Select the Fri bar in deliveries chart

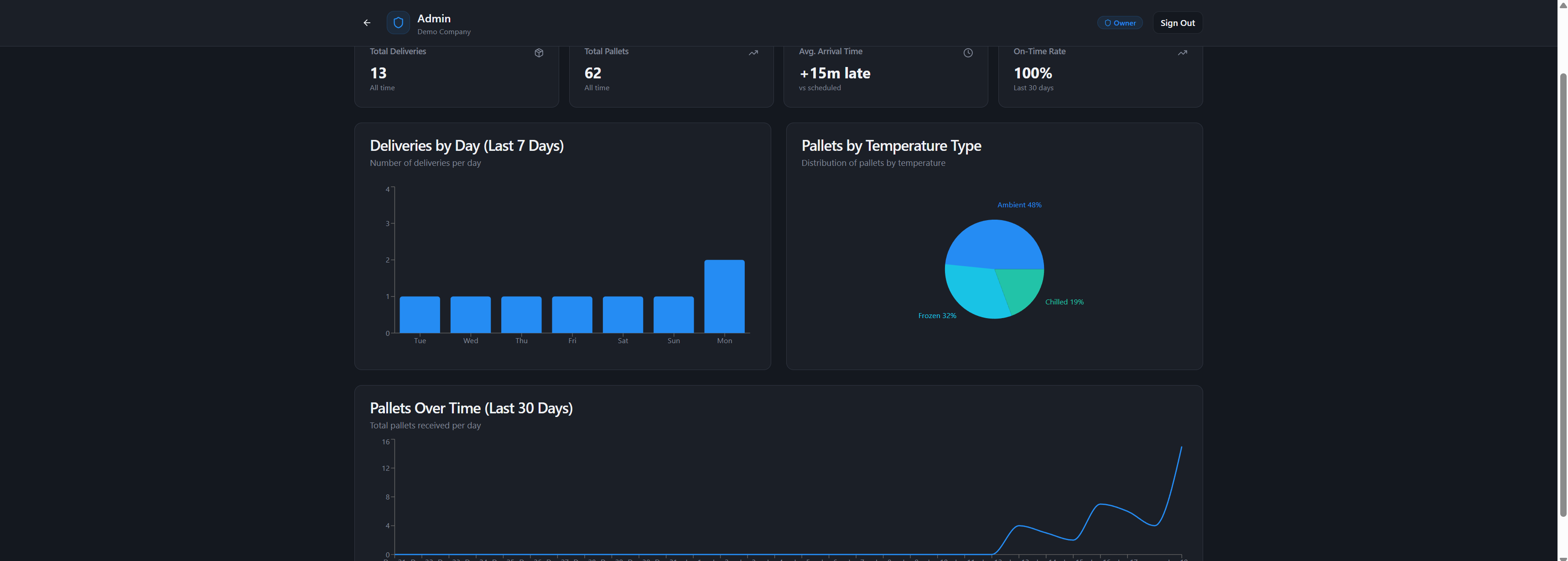tap(572, 314)
